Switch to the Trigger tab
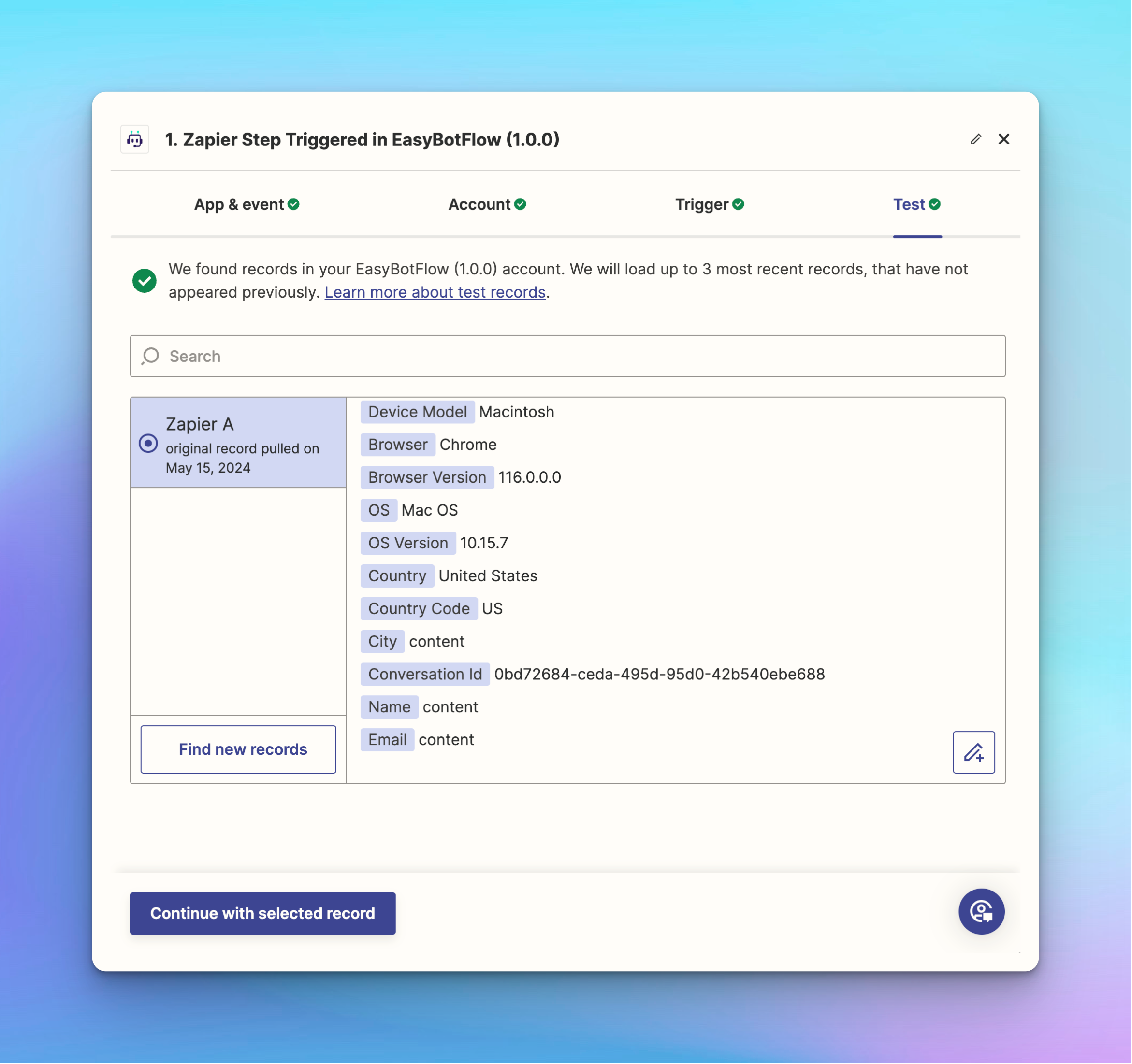1132x1064 pixels. (x=710, y=205)
